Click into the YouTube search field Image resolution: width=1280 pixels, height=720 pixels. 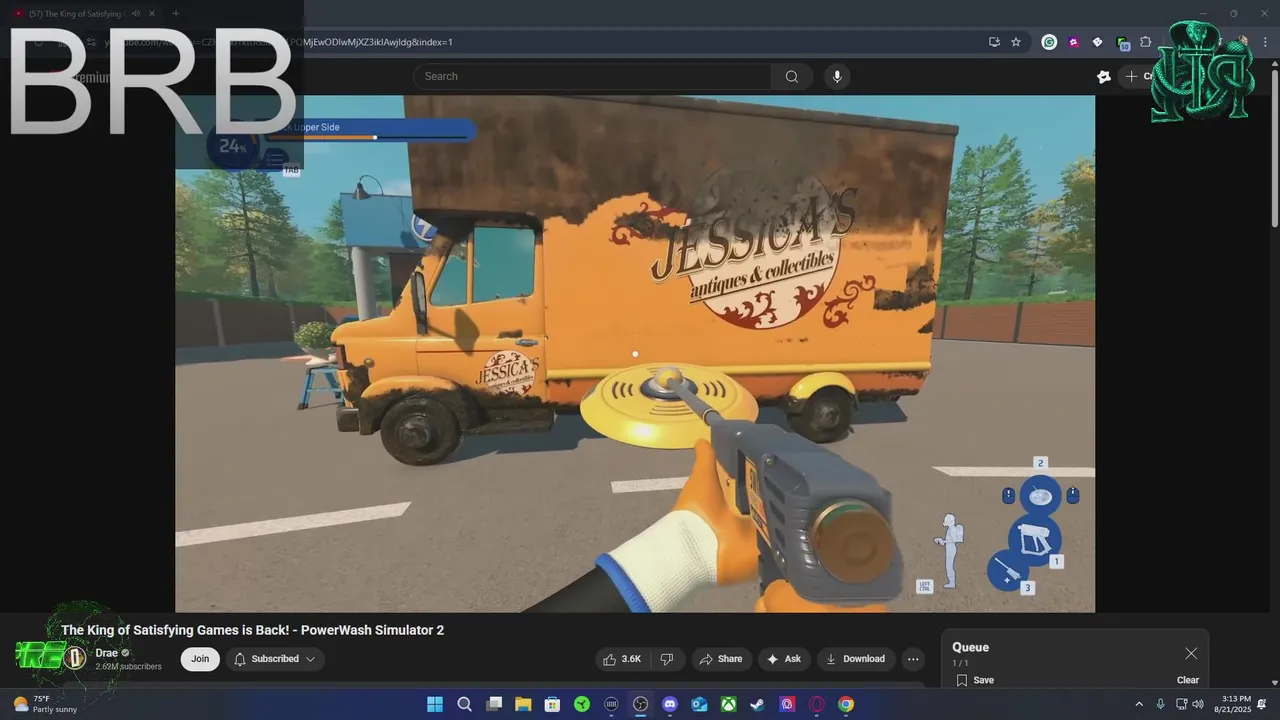[x=595, y=76]
